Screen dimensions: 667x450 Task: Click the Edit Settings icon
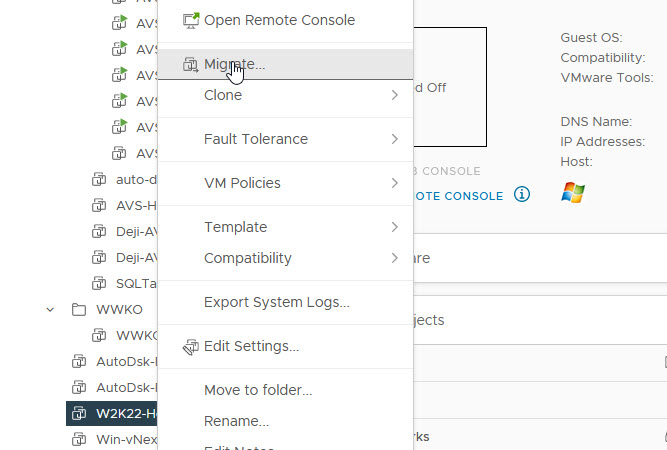click(190, 347)
